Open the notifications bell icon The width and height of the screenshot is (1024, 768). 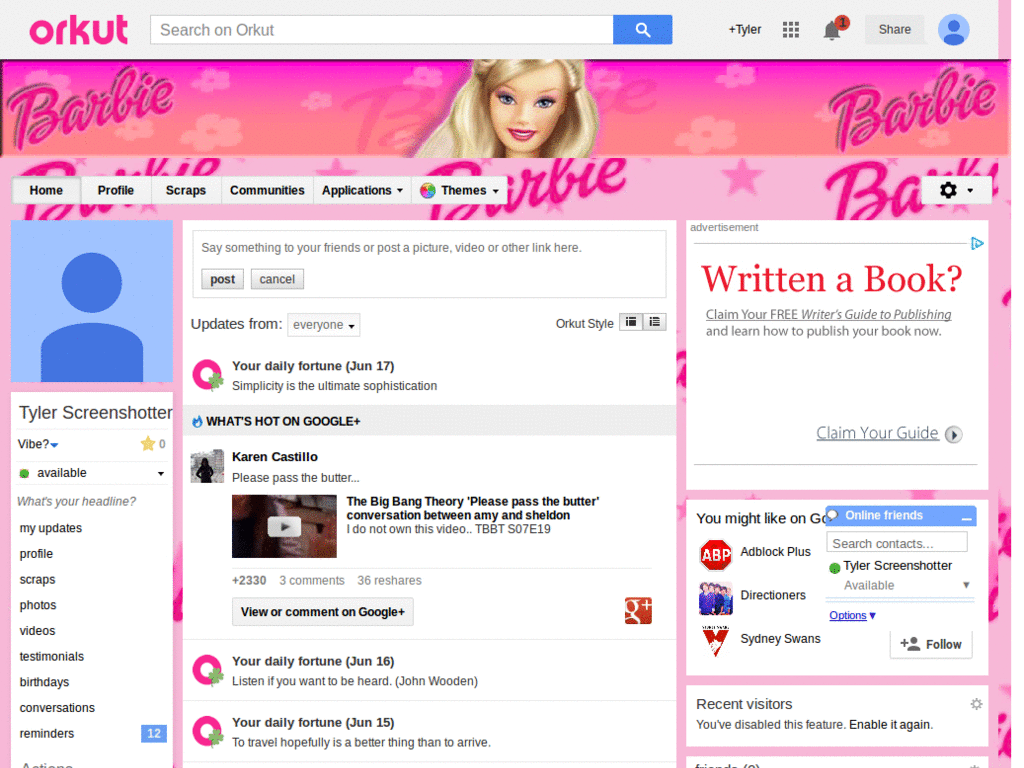pos(831,30)
